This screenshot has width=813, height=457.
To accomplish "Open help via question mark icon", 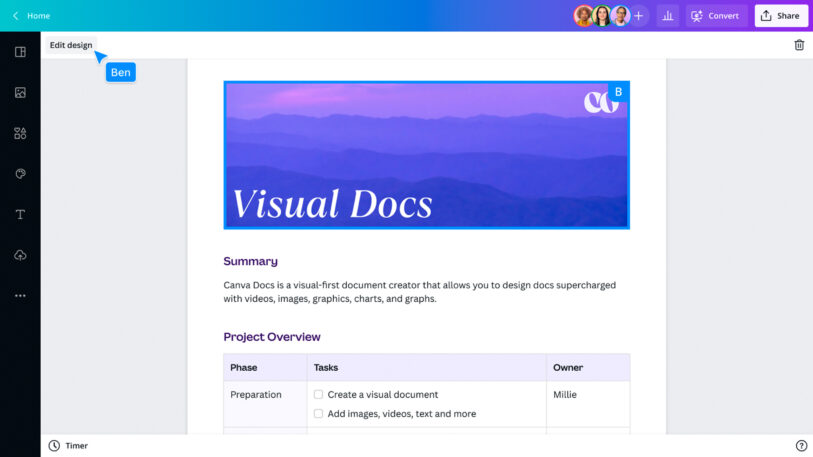I will click(x=801, y=446).
